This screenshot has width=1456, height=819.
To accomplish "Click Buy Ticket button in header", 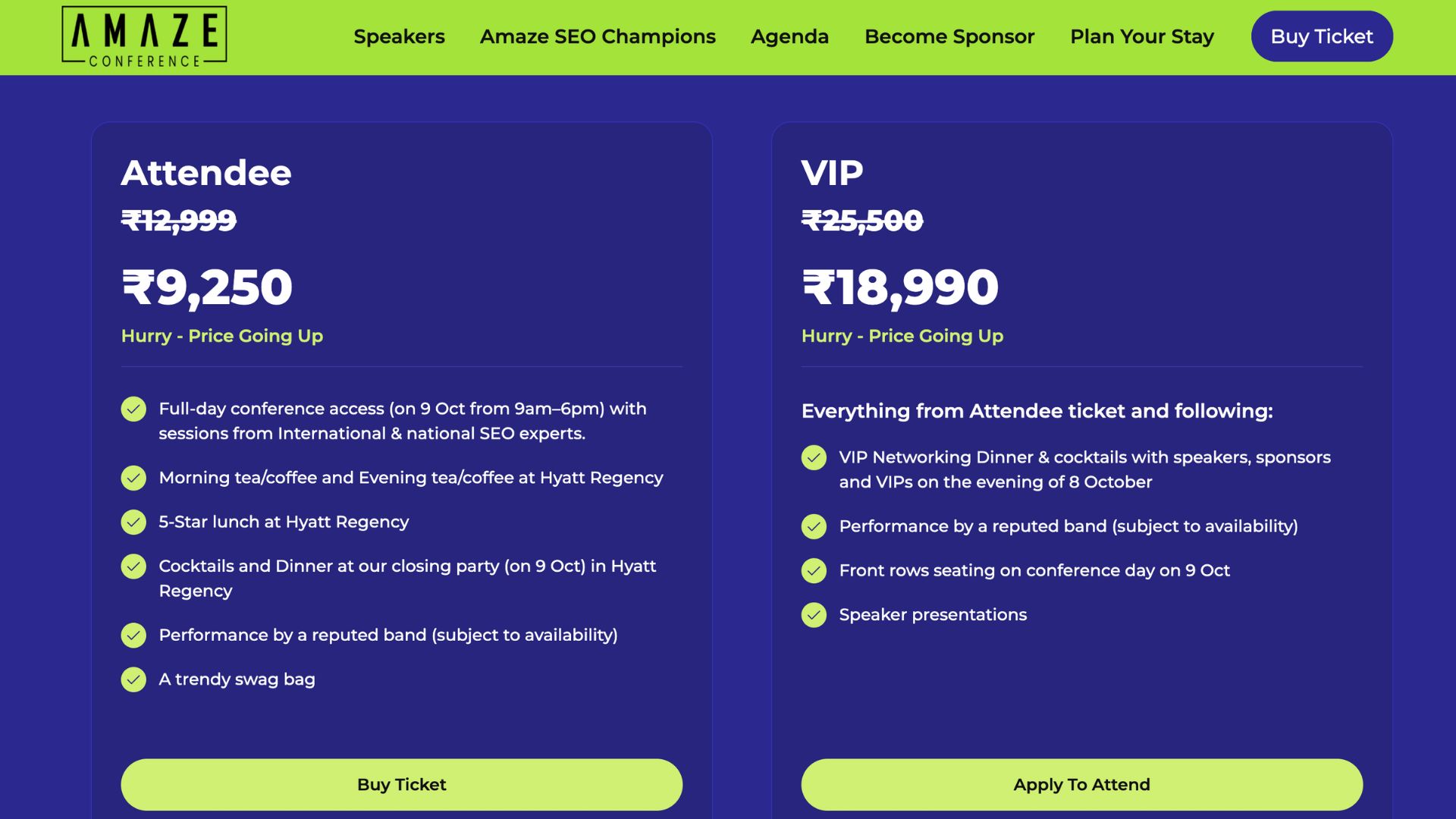I will 1322,36.
